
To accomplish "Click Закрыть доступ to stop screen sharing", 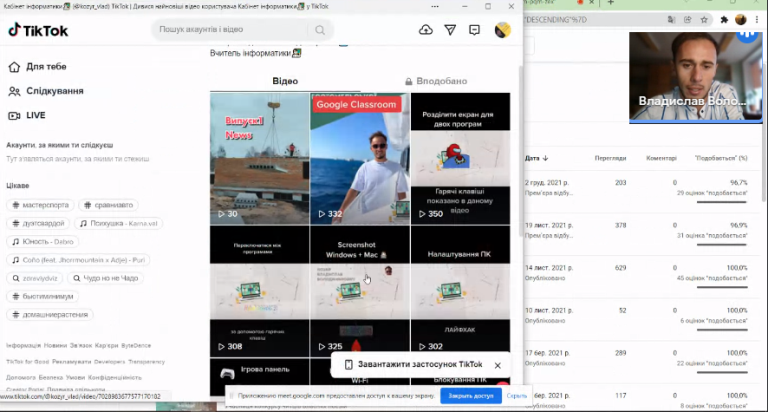I will click(471, 396).
